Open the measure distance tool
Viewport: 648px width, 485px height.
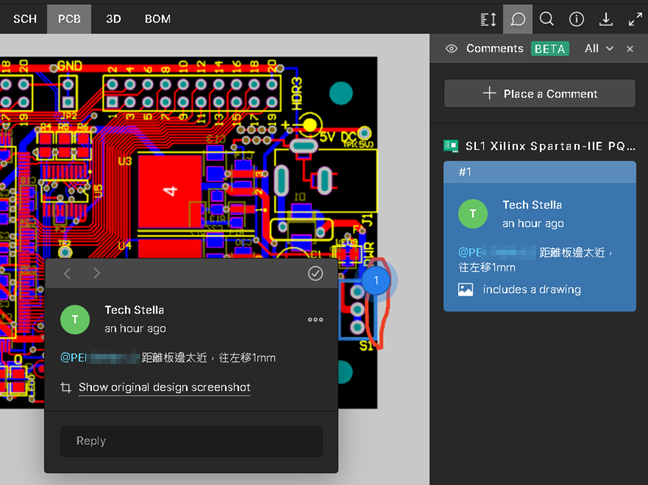pyautogui.click(x=488, y=19)
